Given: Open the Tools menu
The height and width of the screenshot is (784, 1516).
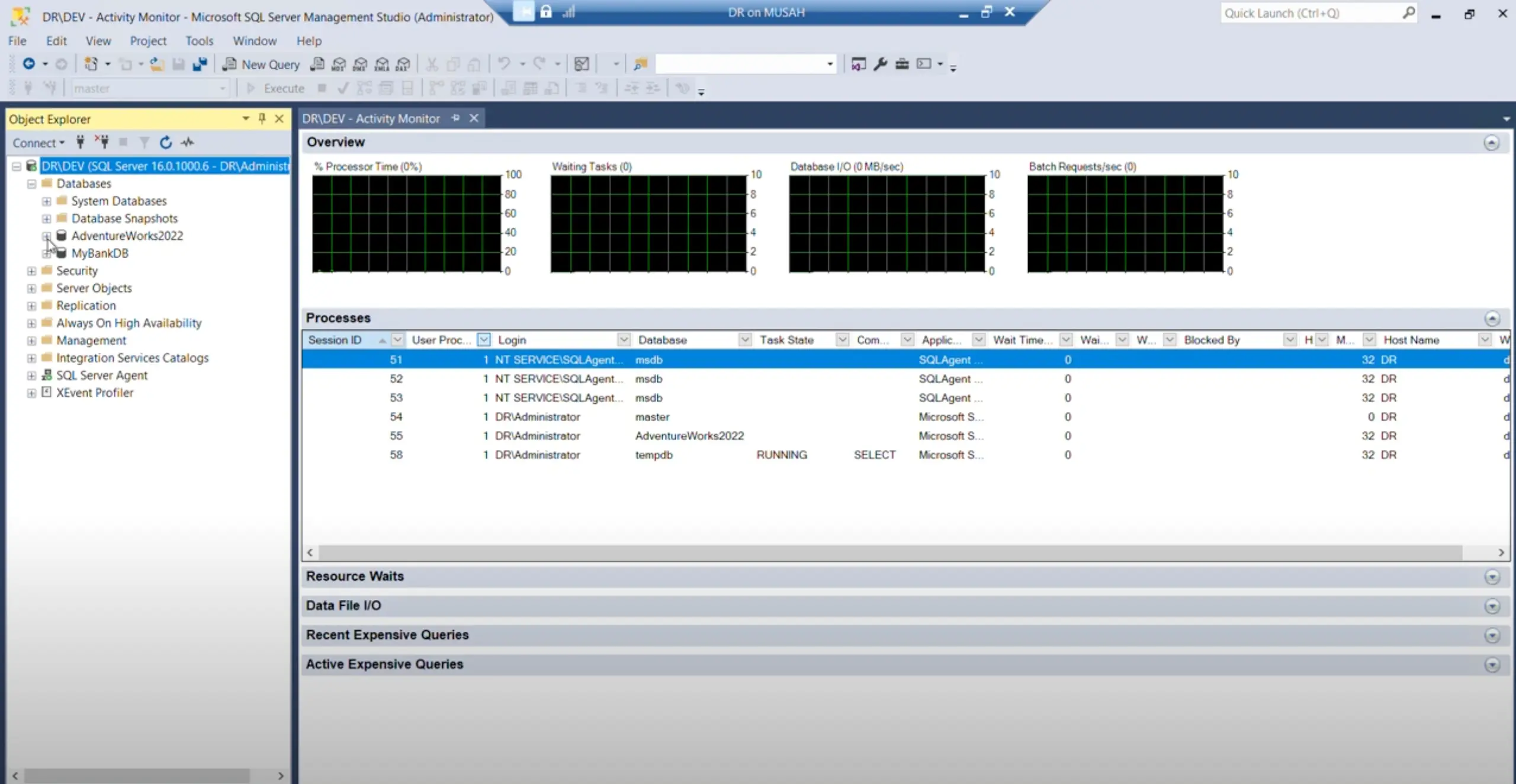Looking at the screenshot, I should (x=199, y=40).
